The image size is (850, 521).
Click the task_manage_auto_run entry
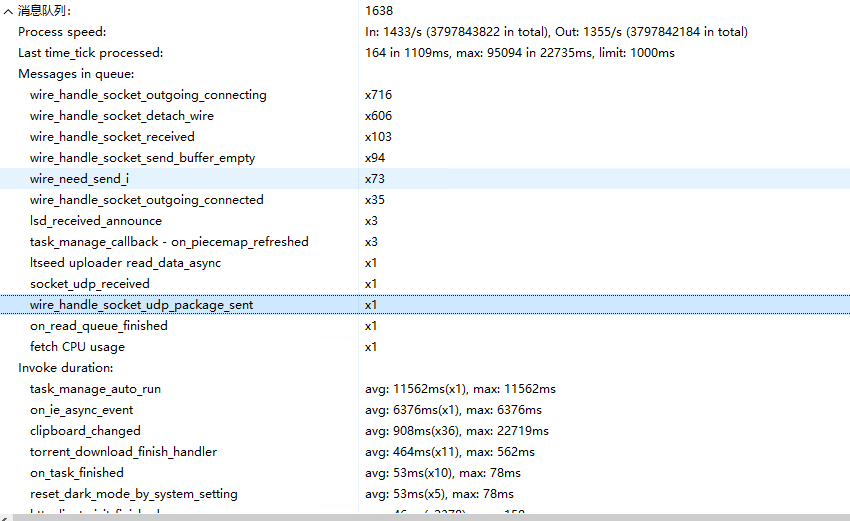point(95,389)
